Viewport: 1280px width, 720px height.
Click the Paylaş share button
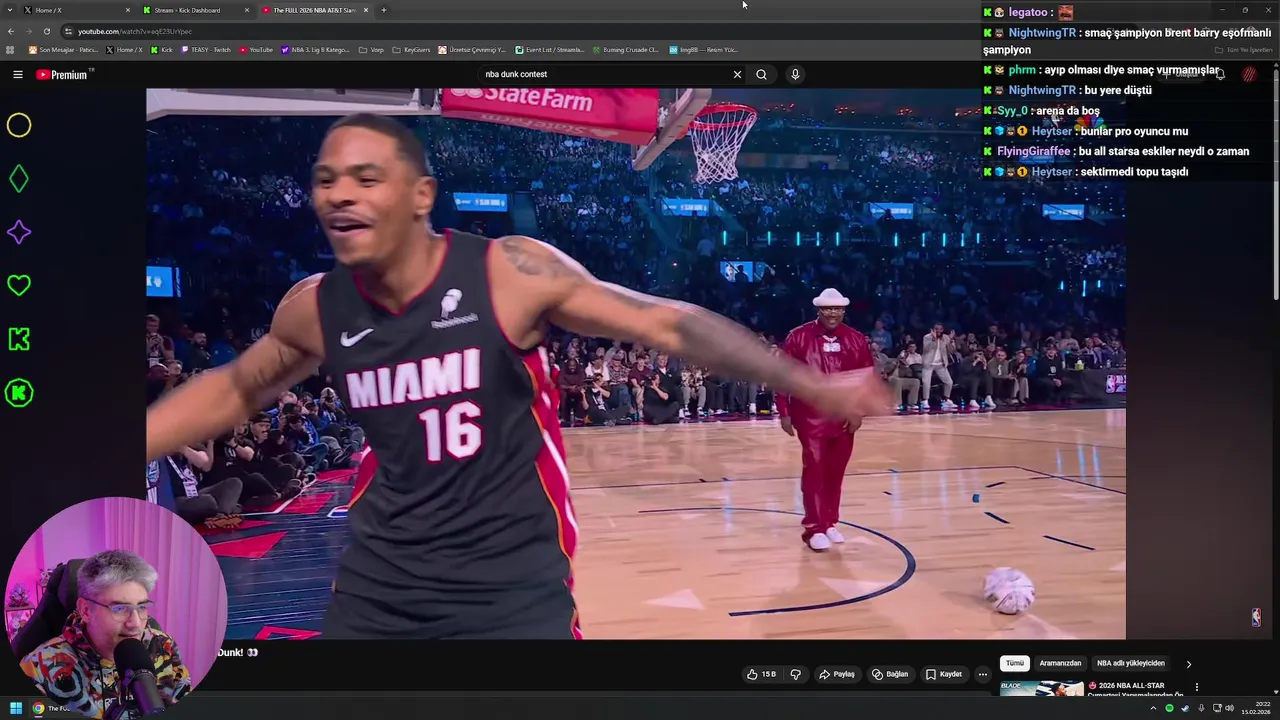point(837,674)
